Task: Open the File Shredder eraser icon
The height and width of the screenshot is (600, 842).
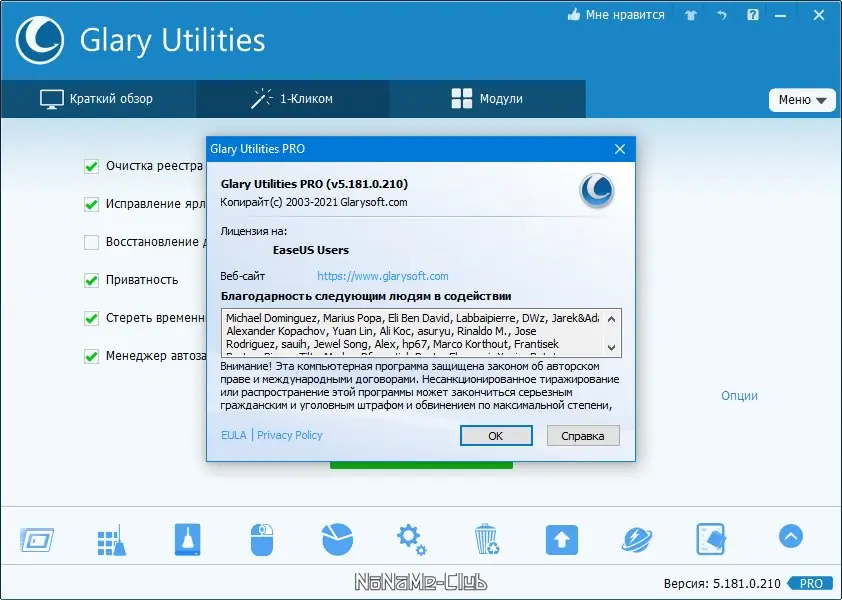Action: pos(711,539)
